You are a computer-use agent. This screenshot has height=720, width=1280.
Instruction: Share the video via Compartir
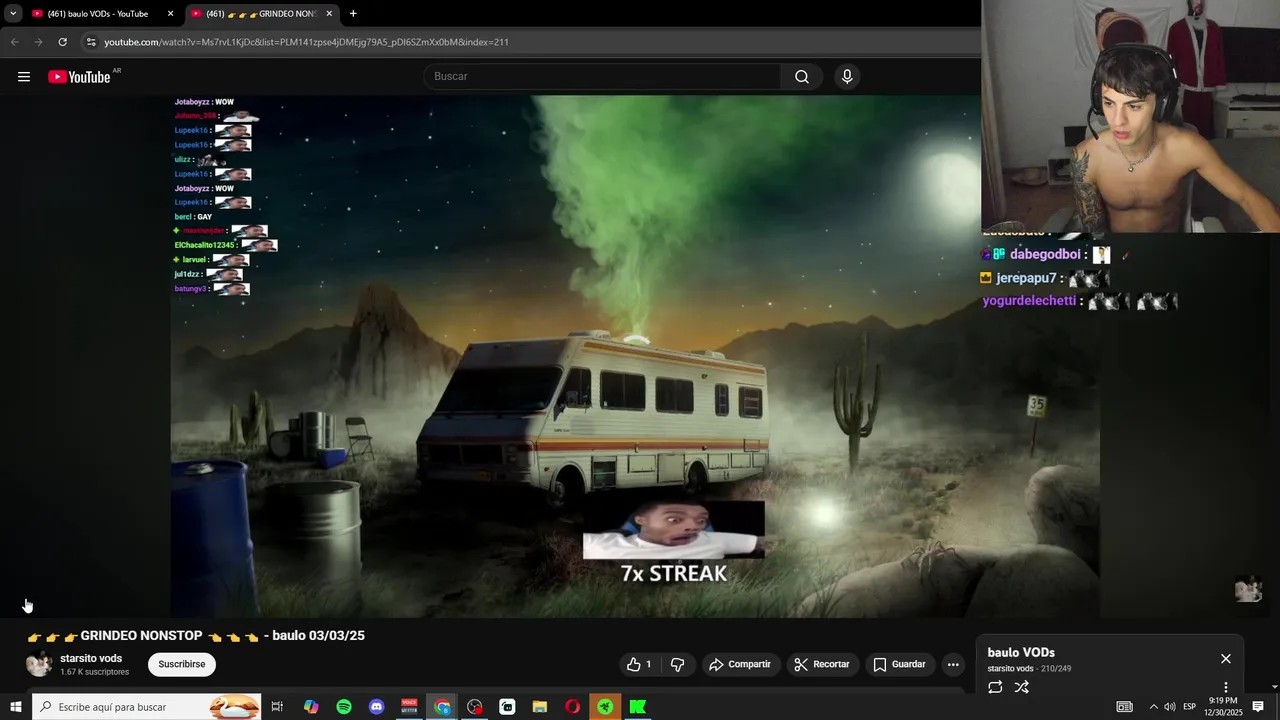tap(740, 664)
